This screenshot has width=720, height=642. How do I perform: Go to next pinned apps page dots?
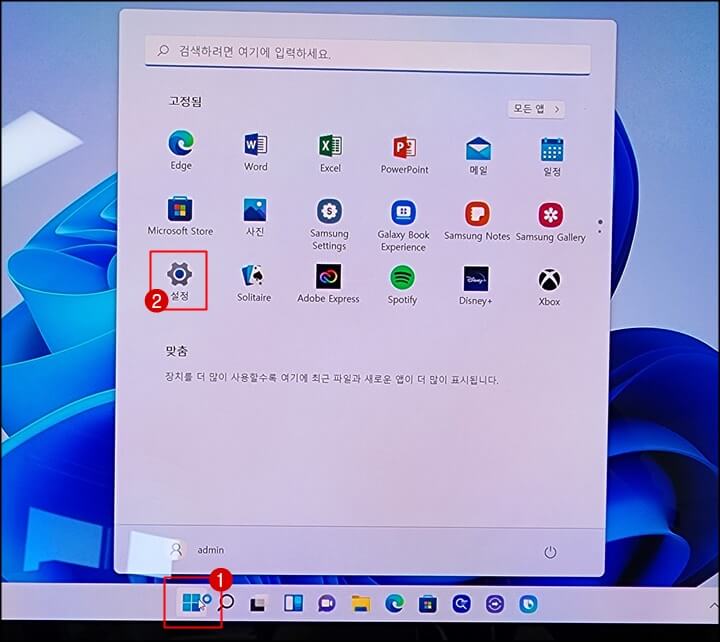coord(600,226)
